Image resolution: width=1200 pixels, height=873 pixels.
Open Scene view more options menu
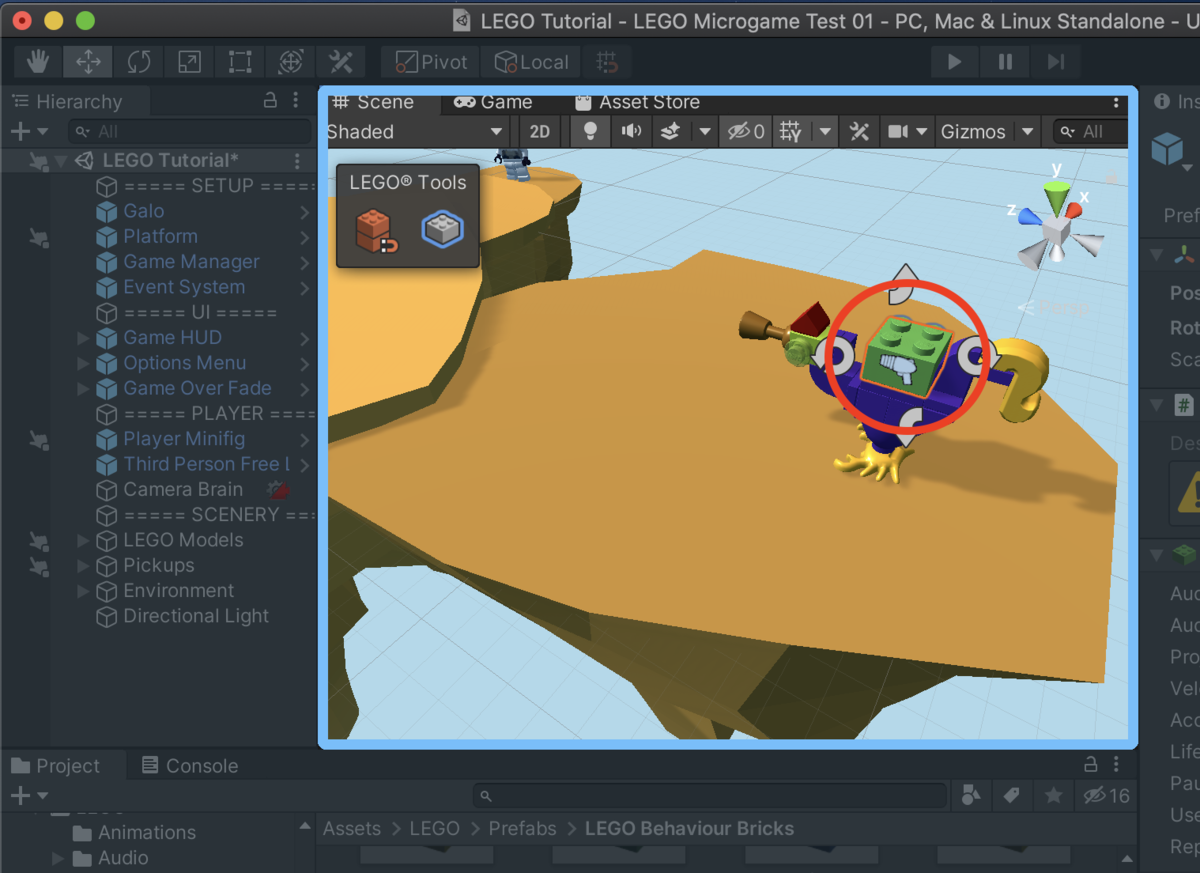point(1117,102)
